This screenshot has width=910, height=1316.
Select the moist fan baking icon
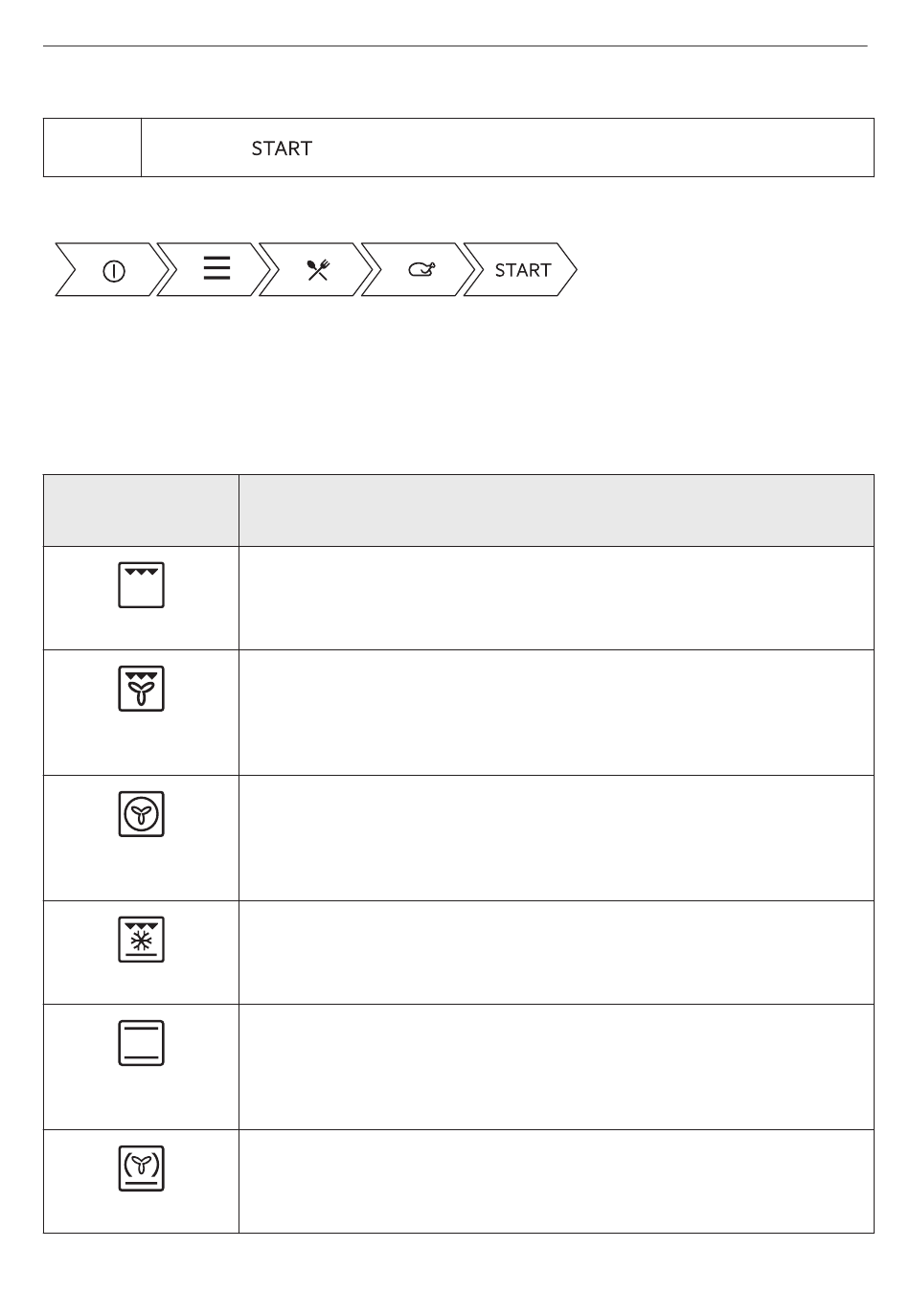[142, 1169]
